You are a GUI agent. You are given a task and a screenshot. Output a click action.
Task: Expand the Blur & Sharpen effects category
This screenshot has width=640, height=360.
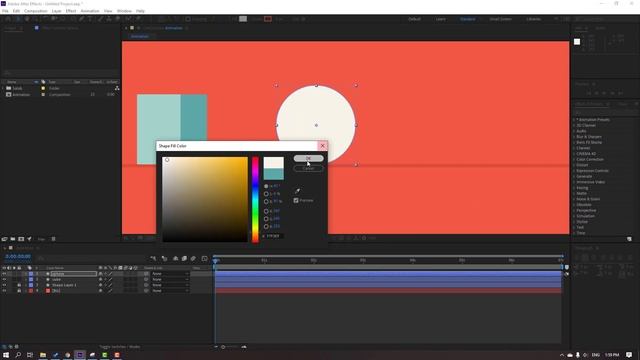click(x=574, y=137)
